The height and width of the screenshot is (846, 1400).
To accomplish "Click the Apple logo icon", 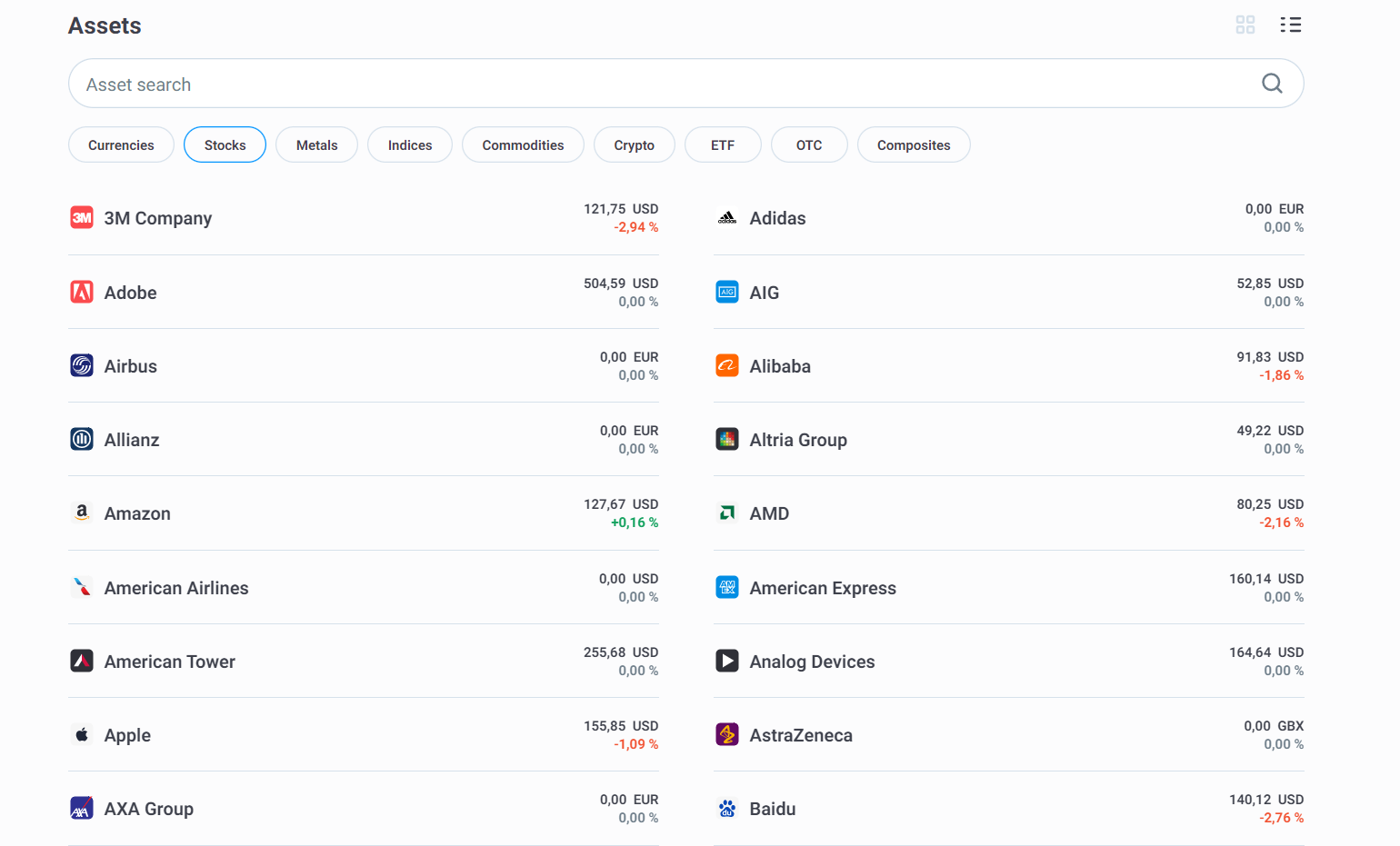I will (x=82, y=734).
